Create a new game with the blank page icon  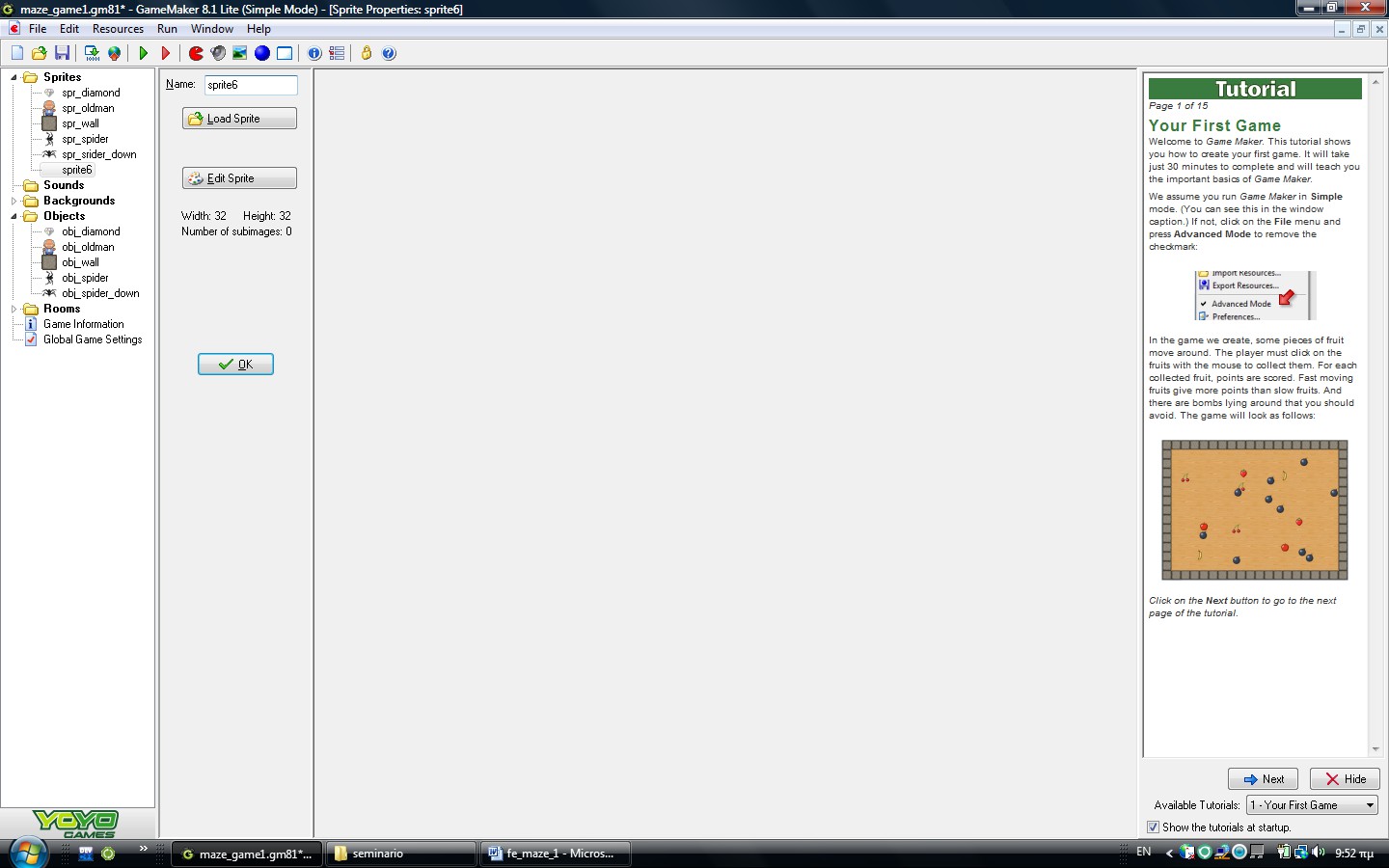click(x=17, y=53)
